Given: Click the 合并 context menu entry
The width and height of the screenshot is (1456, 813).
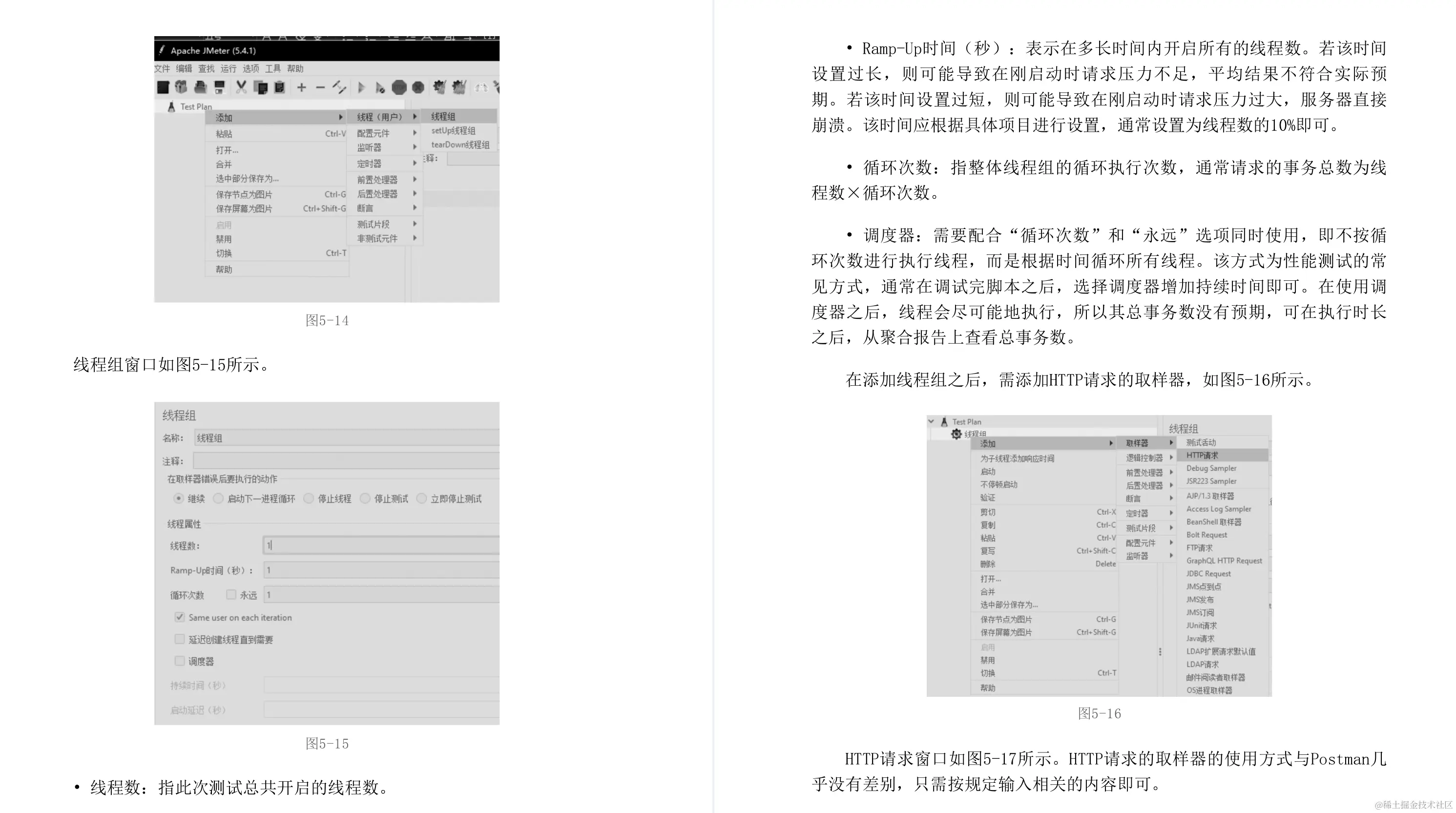Looking at the screenshot, I should pos(224,164).
